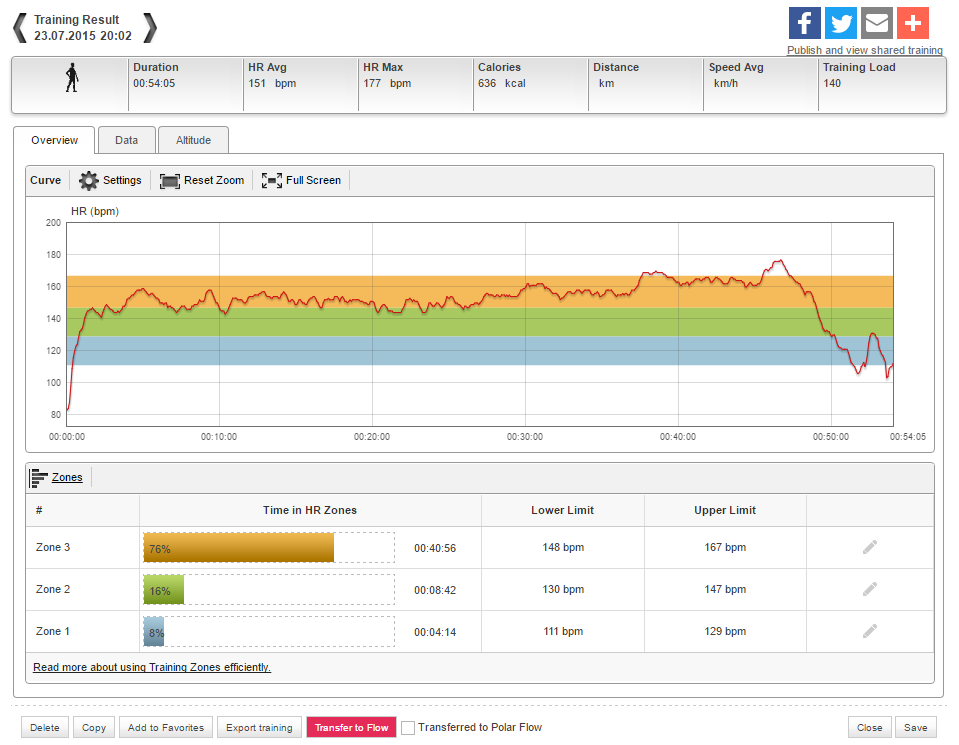This screenshot has height=745, width=959.
Task: Share training on Twitter
Action: [x=840, y=23]
